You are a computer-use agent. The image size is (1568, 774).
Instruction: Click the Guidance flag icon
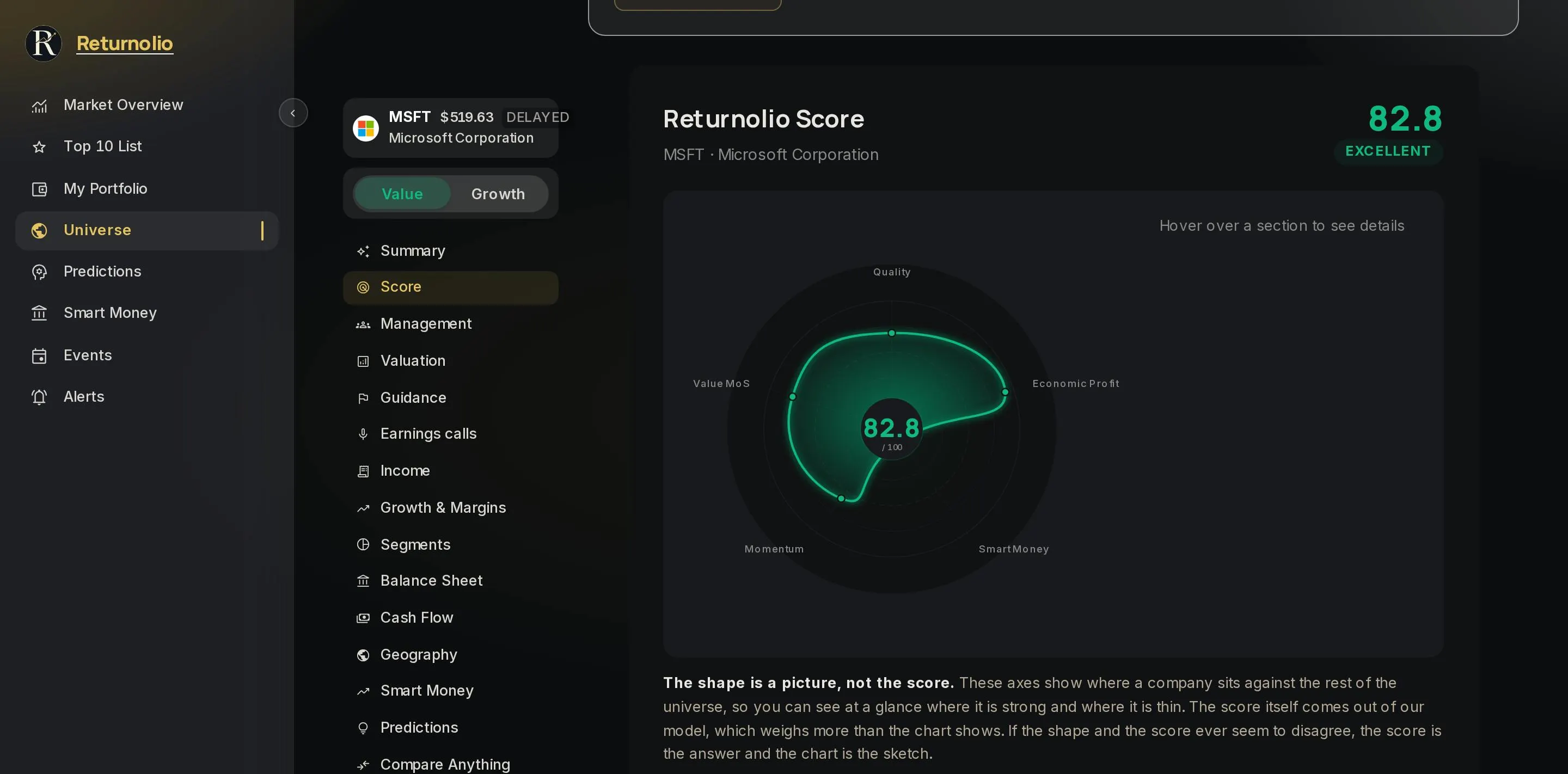click(363, 398)
